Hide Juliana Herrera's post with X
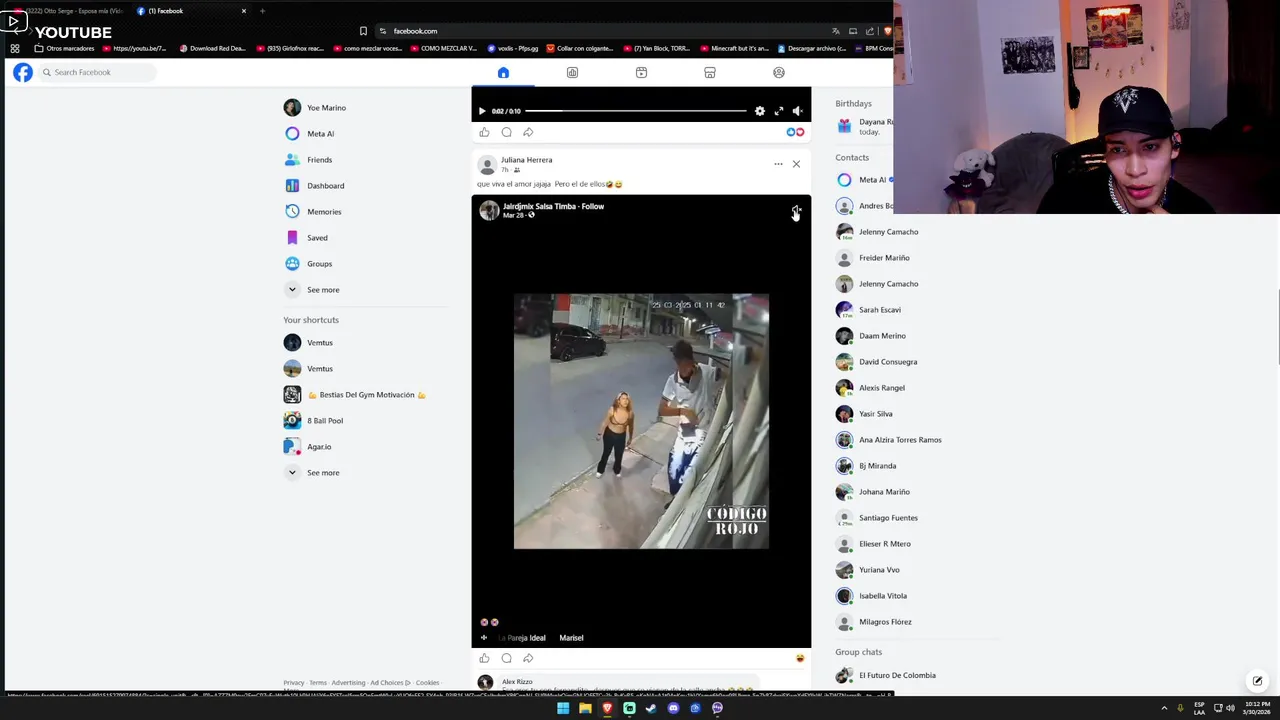This screenshot has height=720, width=1280. click(796, 164)
